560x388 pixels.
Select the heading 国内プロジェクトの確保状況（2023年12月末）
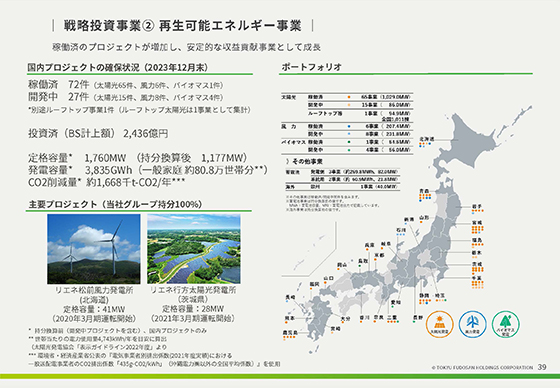click(118, 68)
